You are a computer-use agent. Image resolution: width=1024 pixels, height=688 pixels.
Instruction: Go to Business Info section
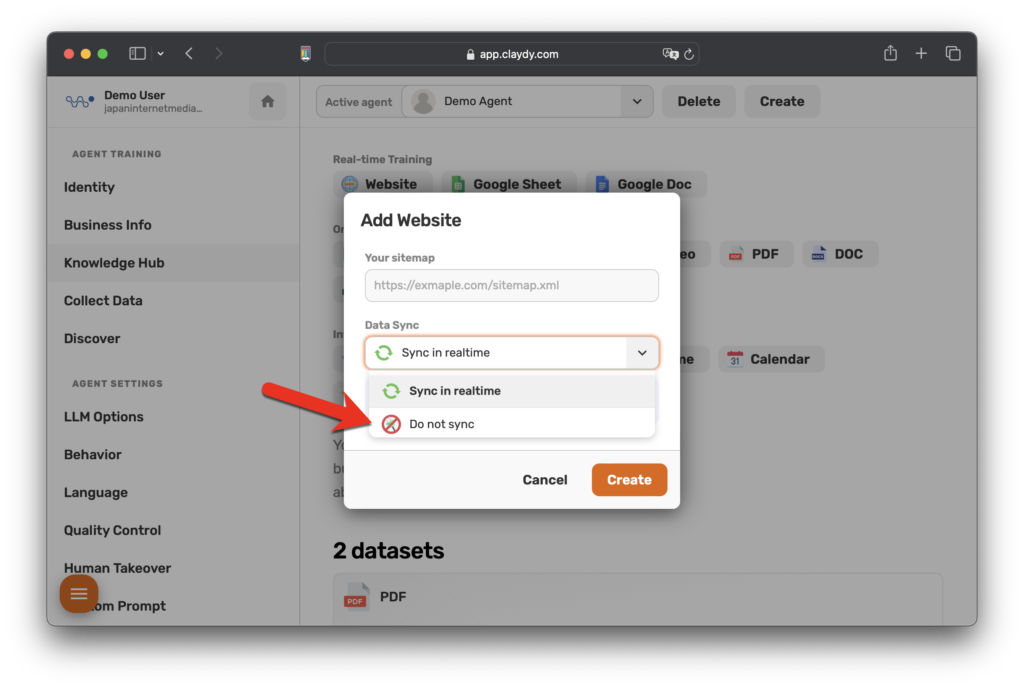click(x=108, y=225)
